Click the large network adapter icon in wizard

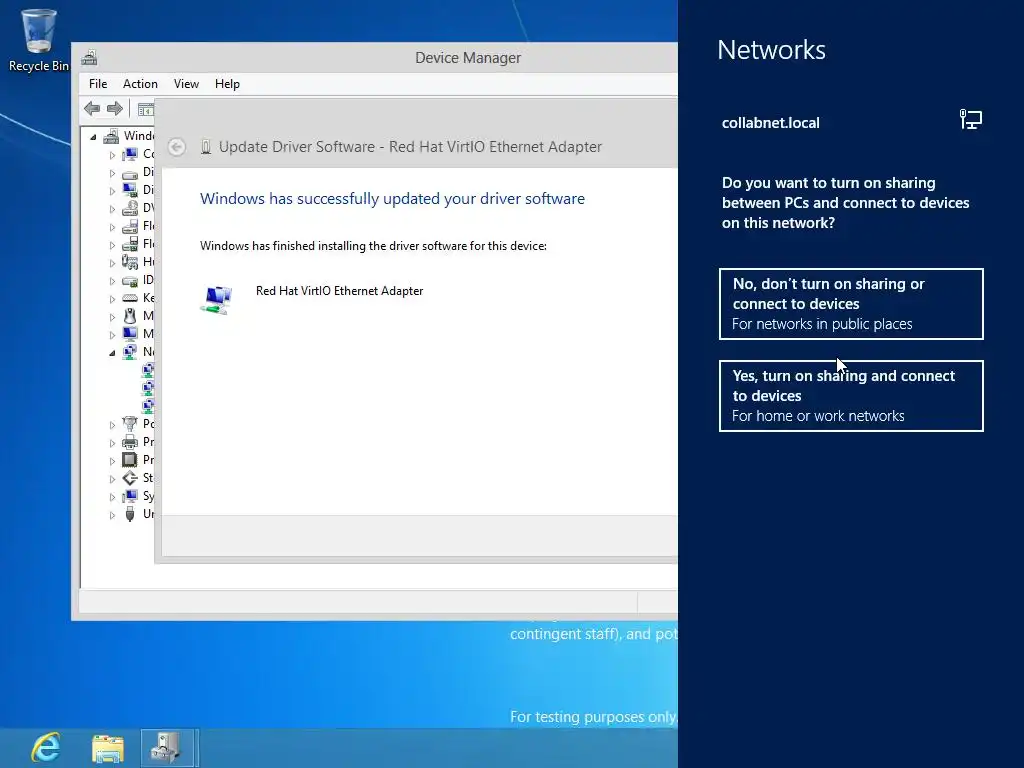pyautogui.click(x=216, y=300)
